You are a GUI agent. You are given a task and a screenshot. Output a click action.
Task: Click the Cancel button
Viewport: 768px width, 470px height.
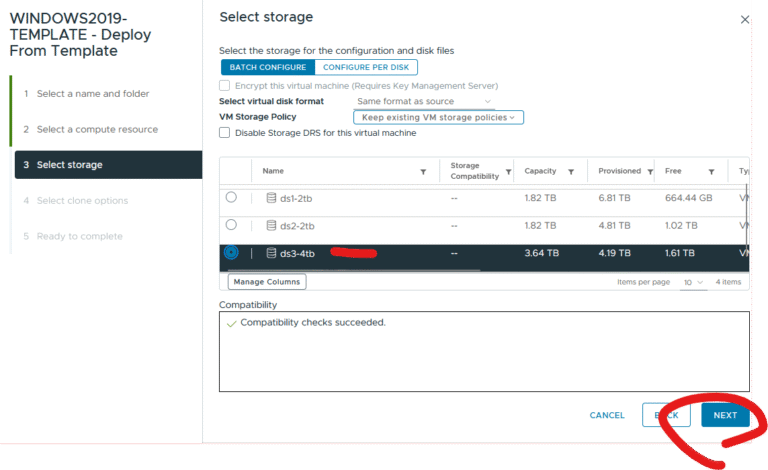coord(607,415)
